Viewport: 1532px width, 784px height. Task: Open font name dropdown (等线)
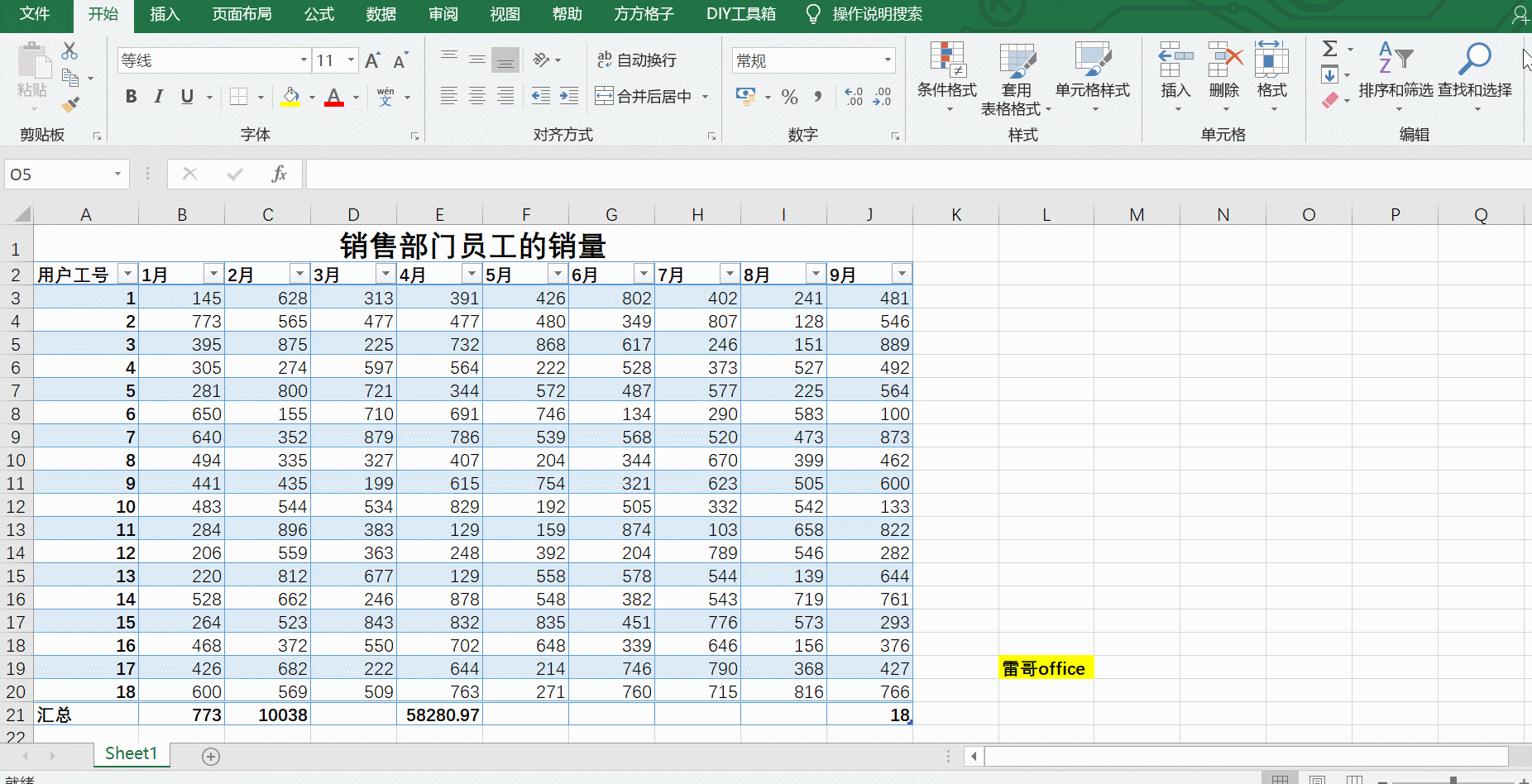tap(304, 60)
